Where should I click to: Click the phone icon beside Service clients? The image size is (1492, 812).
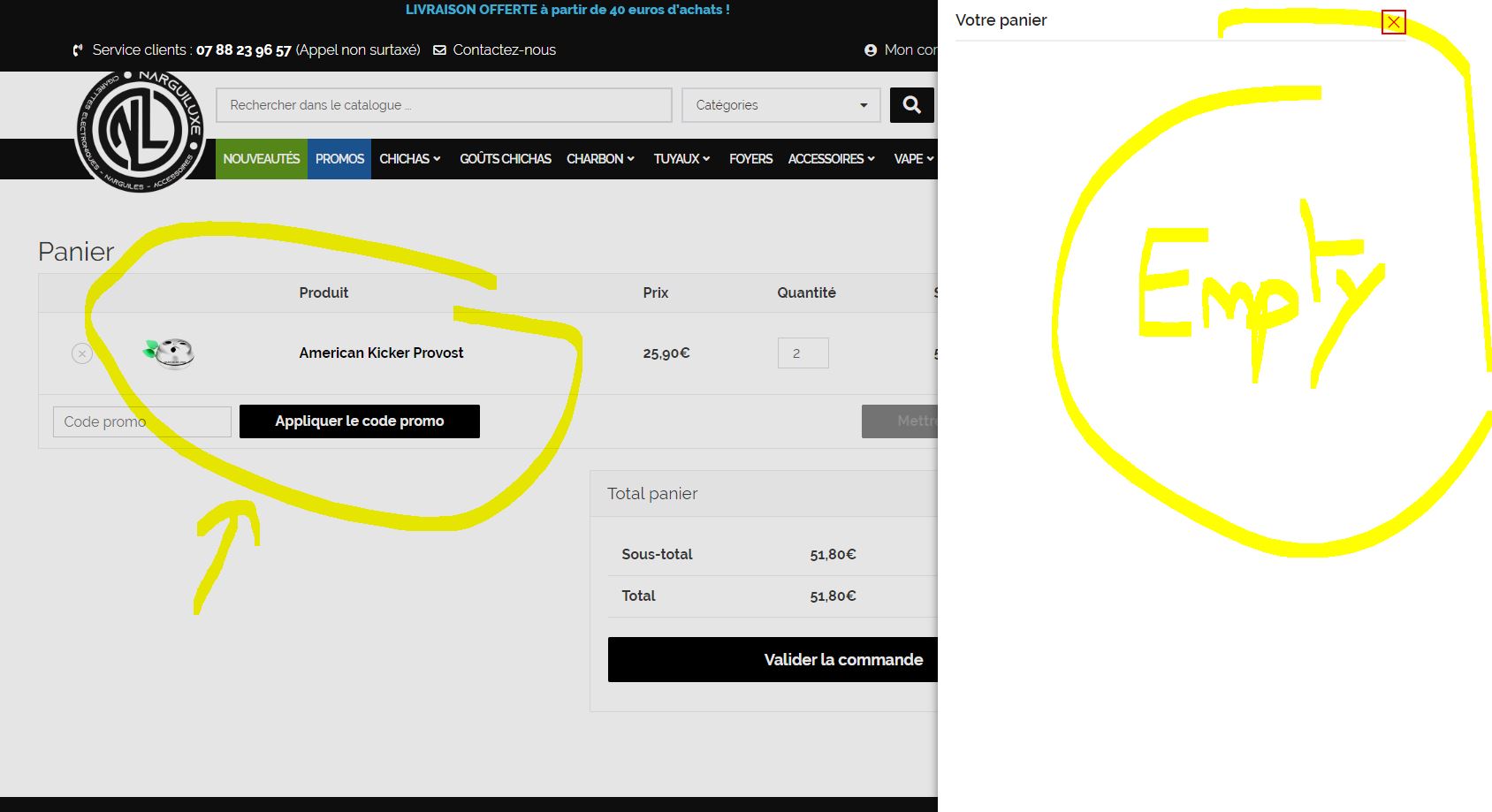point(79,50)
